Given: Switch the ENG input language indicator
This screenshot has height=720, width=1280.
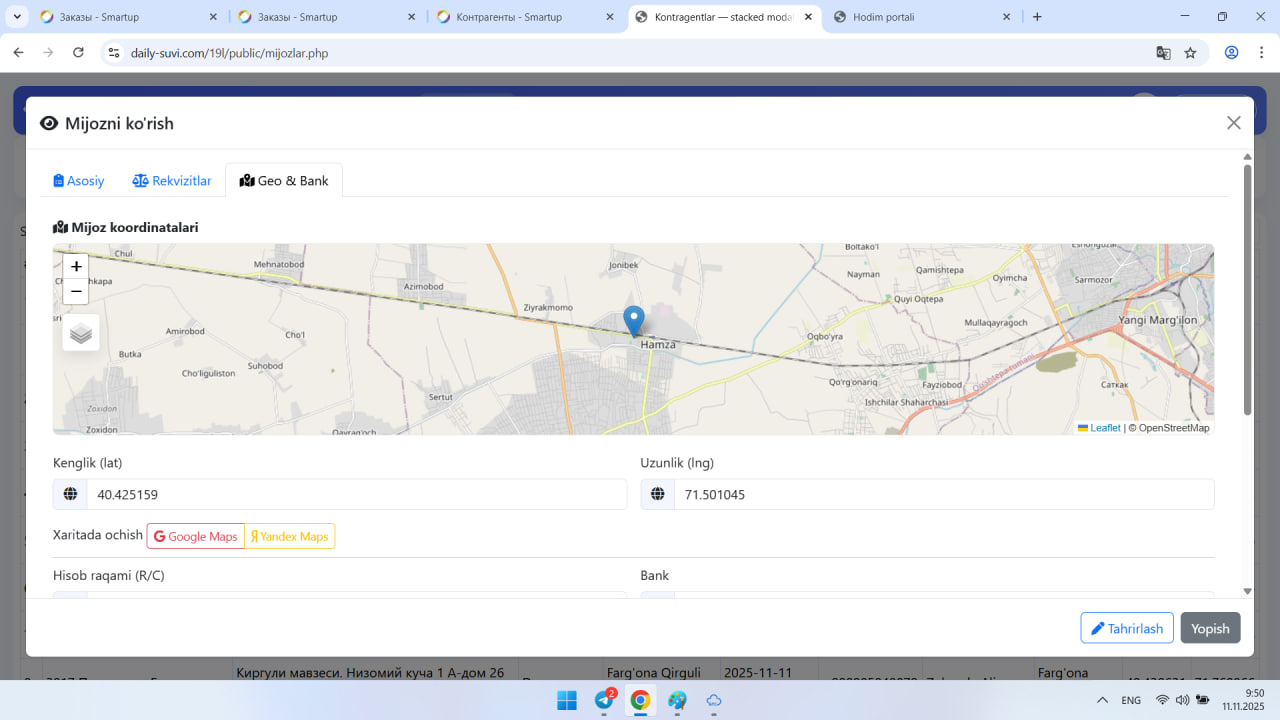Looking at the screenshot, I should pos(1131,700).
